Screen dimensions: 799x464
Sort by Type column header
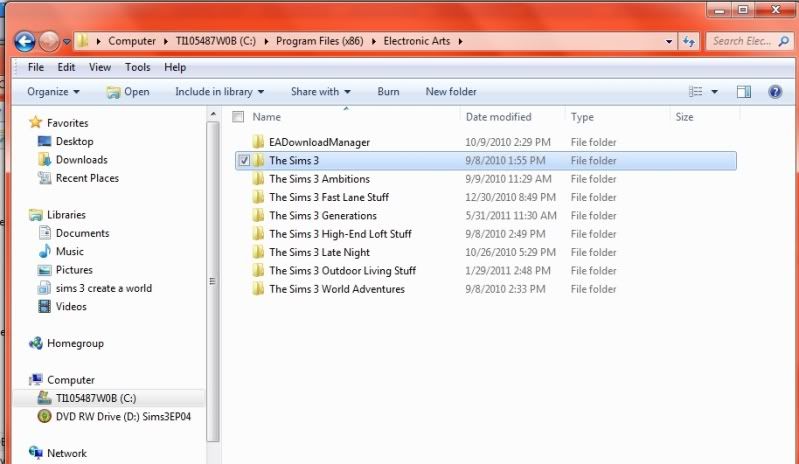(582, 117)
